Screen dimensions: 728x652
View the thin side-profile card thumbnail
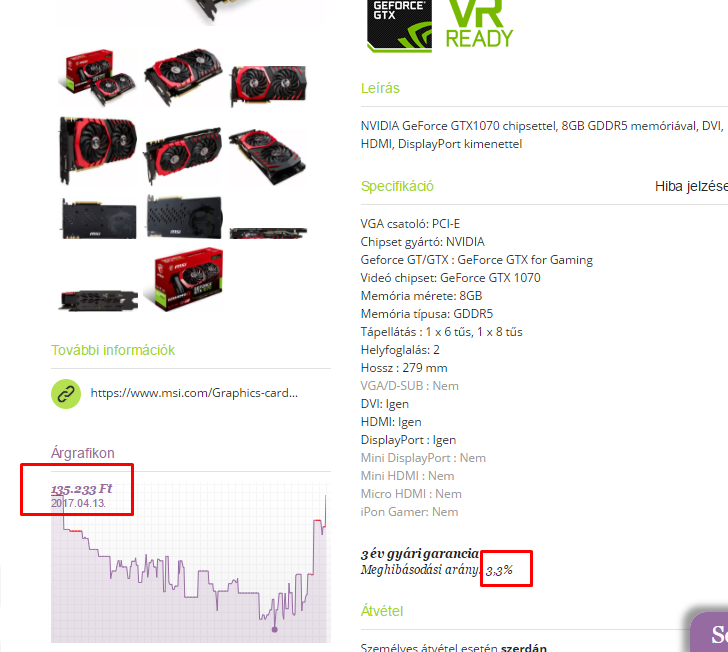coord(268,233)
